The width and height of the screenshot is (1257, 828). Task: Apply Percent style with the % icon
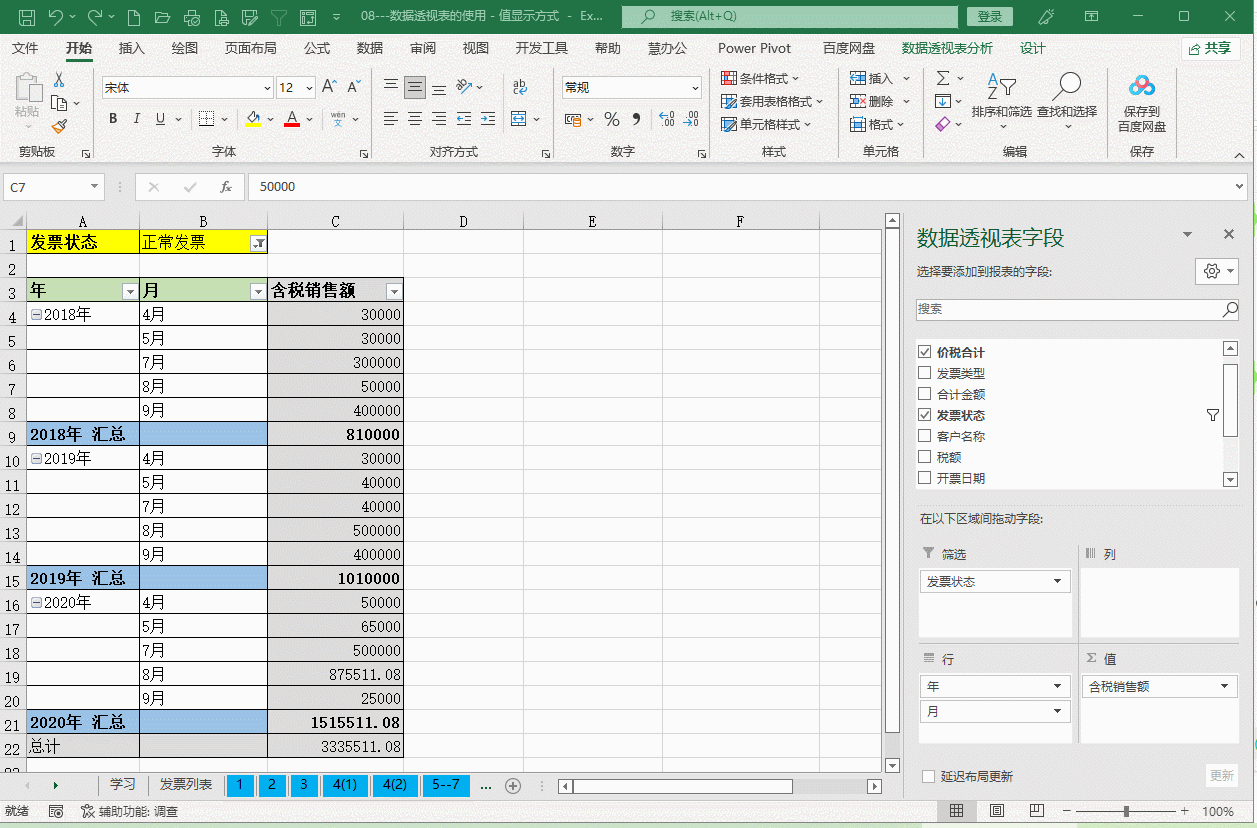pyautogui.click(x=612, y=120)
